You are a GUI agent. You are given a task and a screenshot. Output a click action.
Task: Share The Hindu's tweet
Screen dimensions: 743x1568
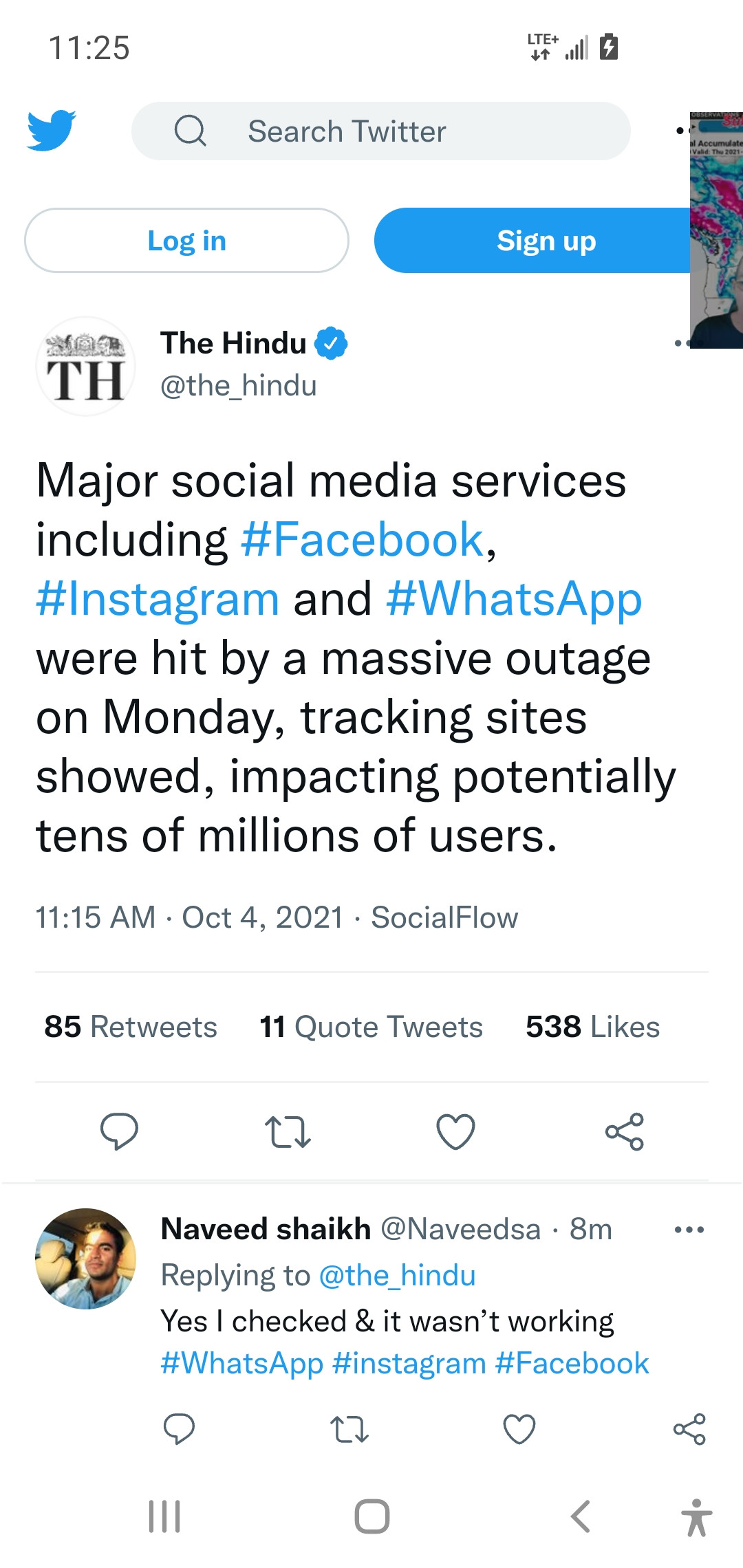(x=624, y=1131)
